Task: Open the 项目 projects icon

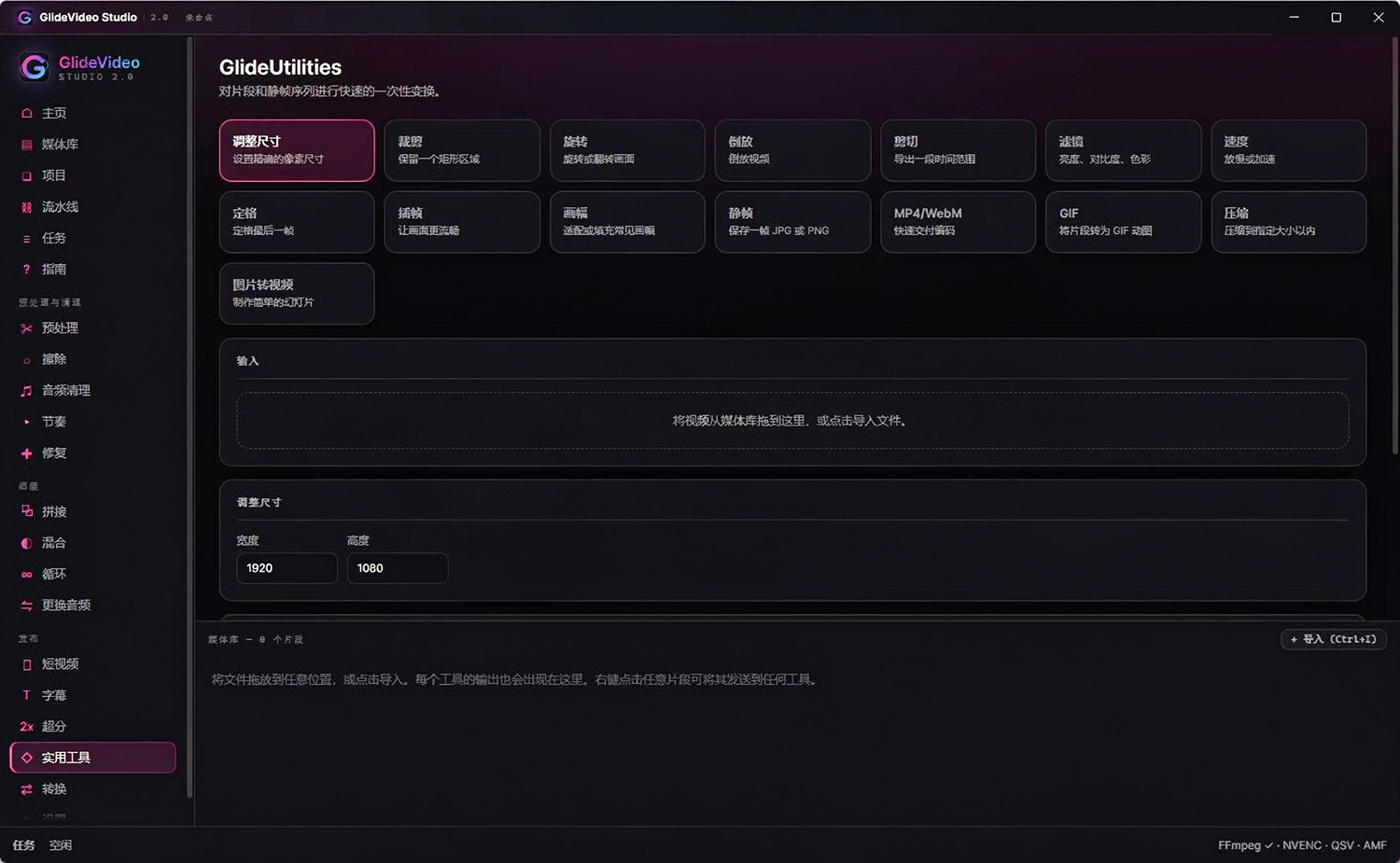Action: coord(26,175)
